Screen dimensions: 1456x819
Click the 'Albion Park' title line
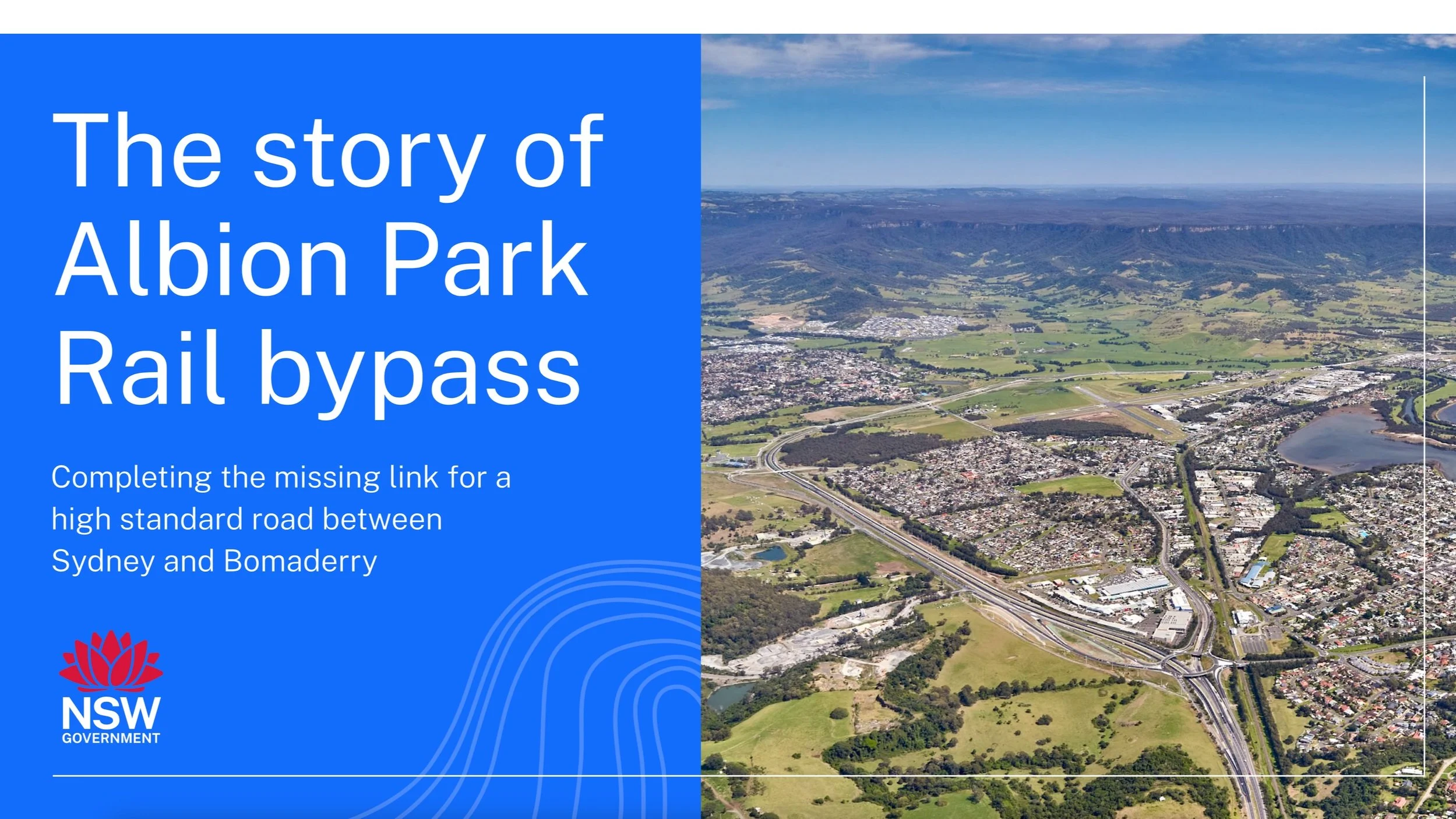pos(321,260)
